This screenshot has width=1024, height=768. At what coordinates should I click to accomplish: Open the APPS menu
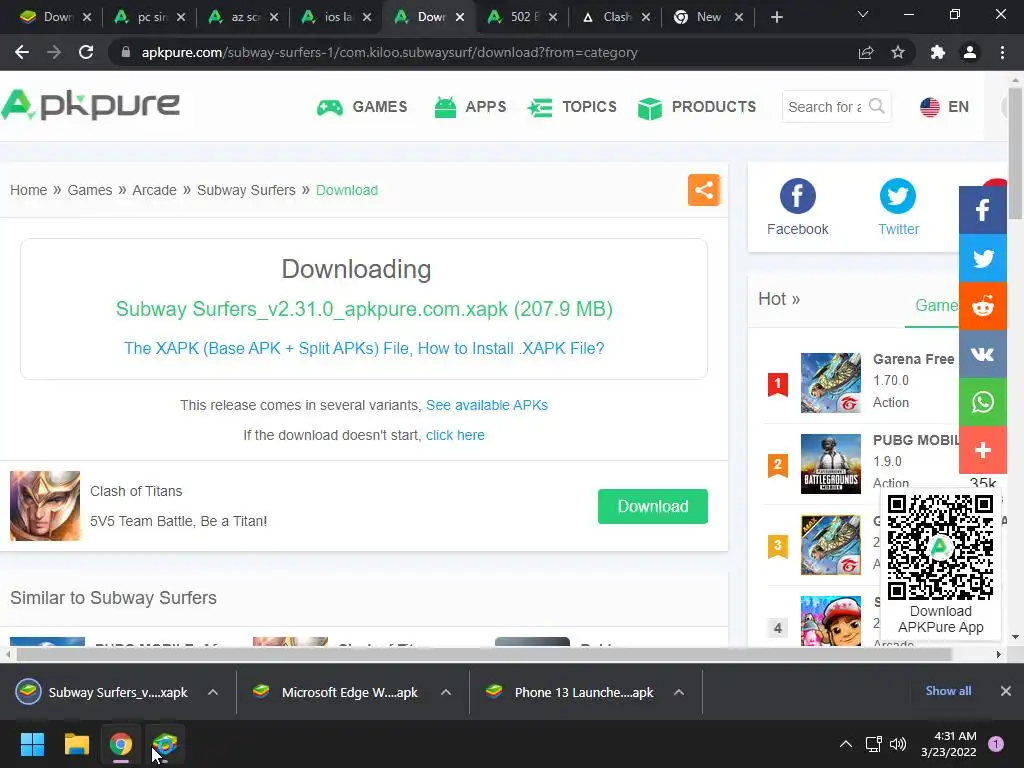click(x=470, y=106)
